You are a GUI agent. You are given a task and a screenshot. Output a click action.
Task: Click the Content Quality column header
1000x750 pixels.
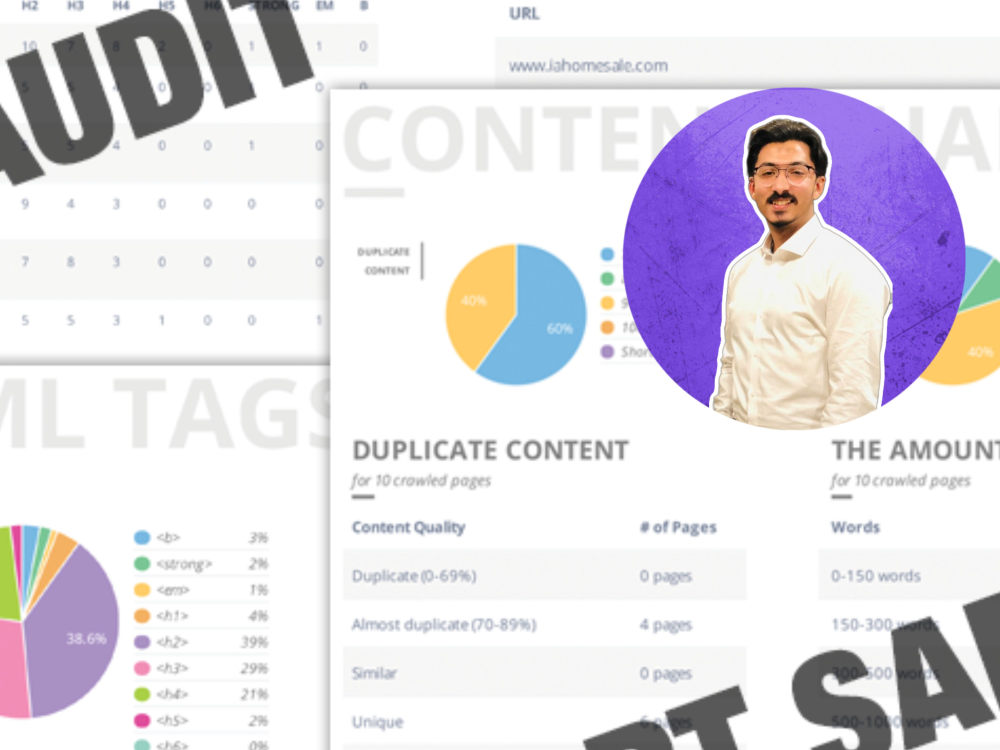(x=408, y=527)
